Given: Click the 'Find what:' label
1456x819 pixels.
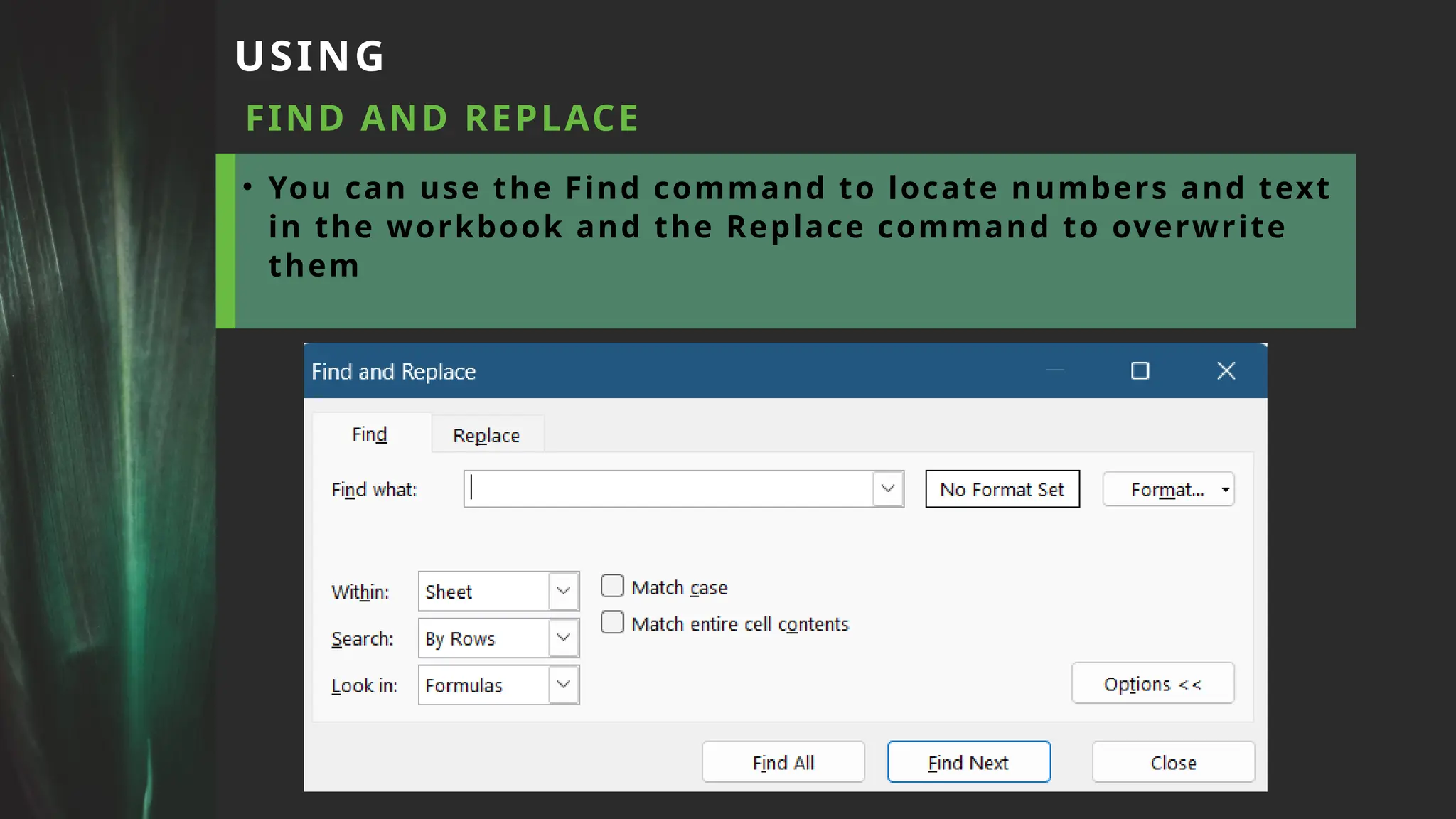Looking at the screenshot, I should (374, 490).
